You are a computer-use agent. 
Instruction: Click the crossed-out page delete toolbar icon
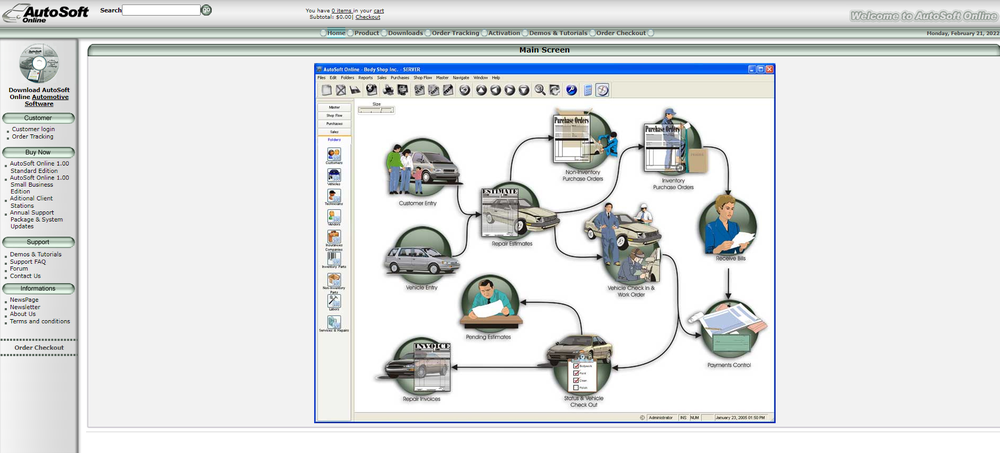(x=341, y=90)
